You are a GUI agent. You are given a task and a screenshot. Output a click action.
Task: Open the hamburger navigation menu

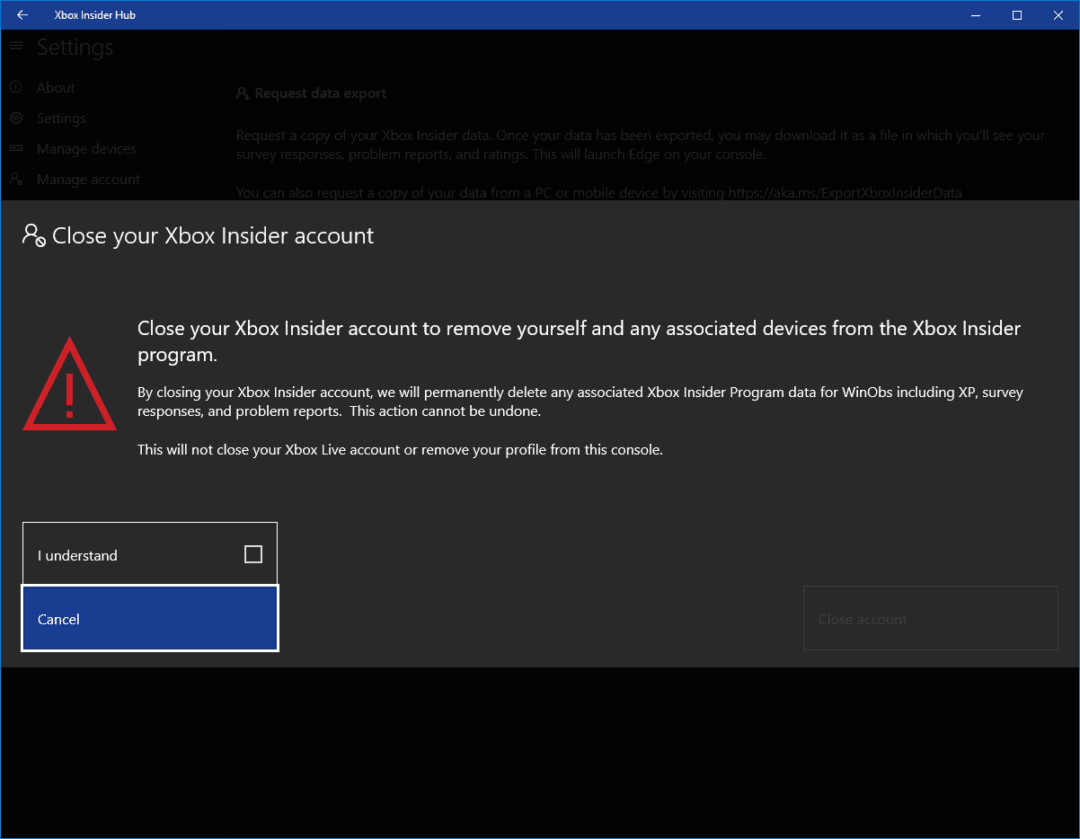tap(17, 46)
